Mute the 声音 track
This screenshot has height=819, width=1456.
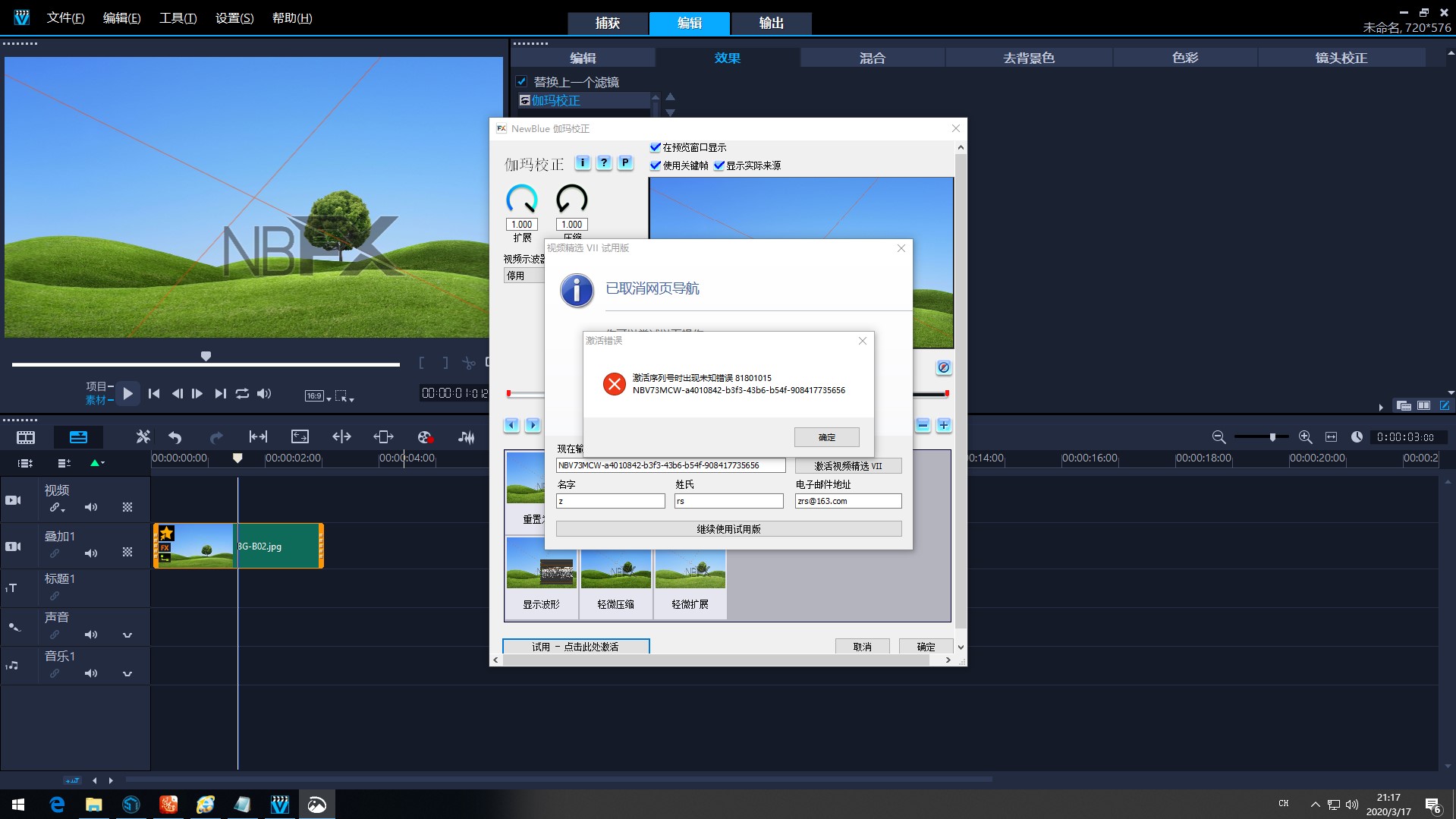pyautogui.click(x=91, y=635)
